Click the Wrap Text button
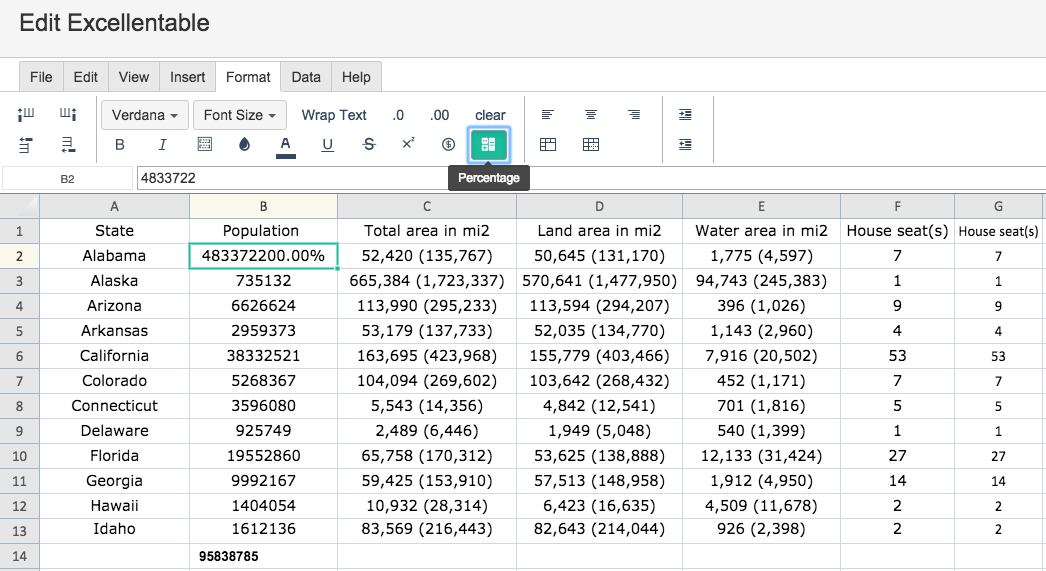Image resolution: width=1046 pixels, height=571 pixels. pyautogui.click(x=334, y=115)
